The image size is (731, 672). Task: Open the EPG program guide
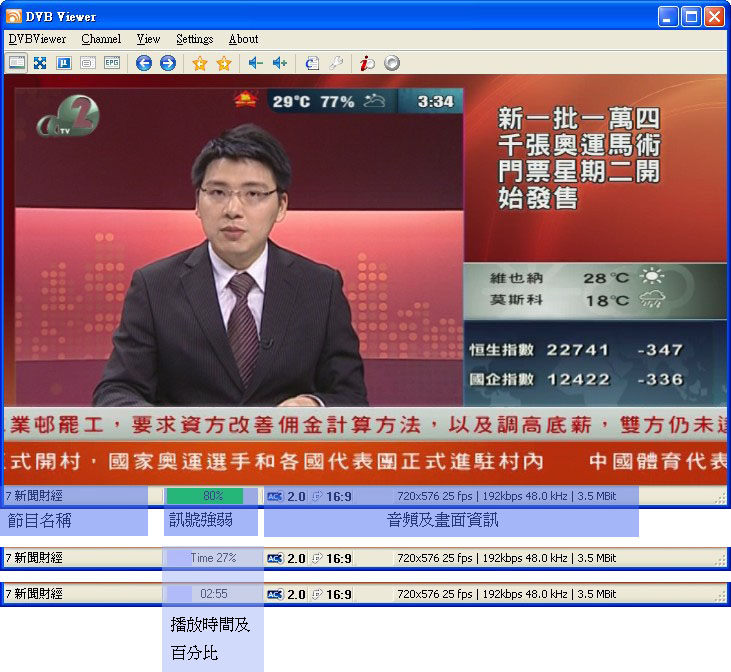[112, 63]
